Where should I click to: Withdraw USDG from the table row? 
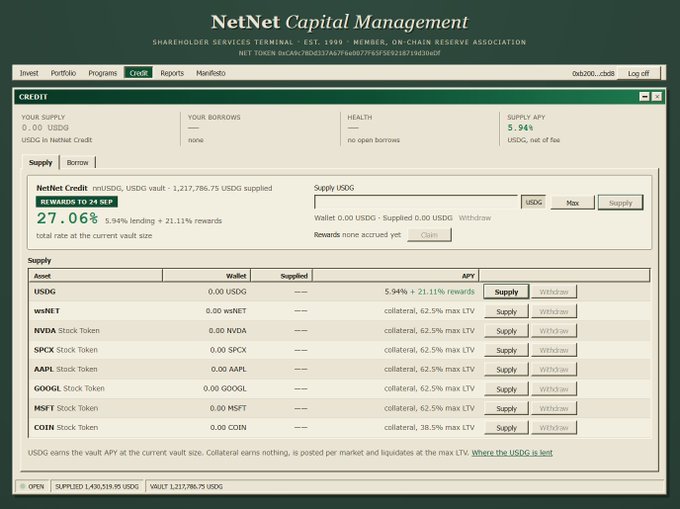[x=554, y=292]
